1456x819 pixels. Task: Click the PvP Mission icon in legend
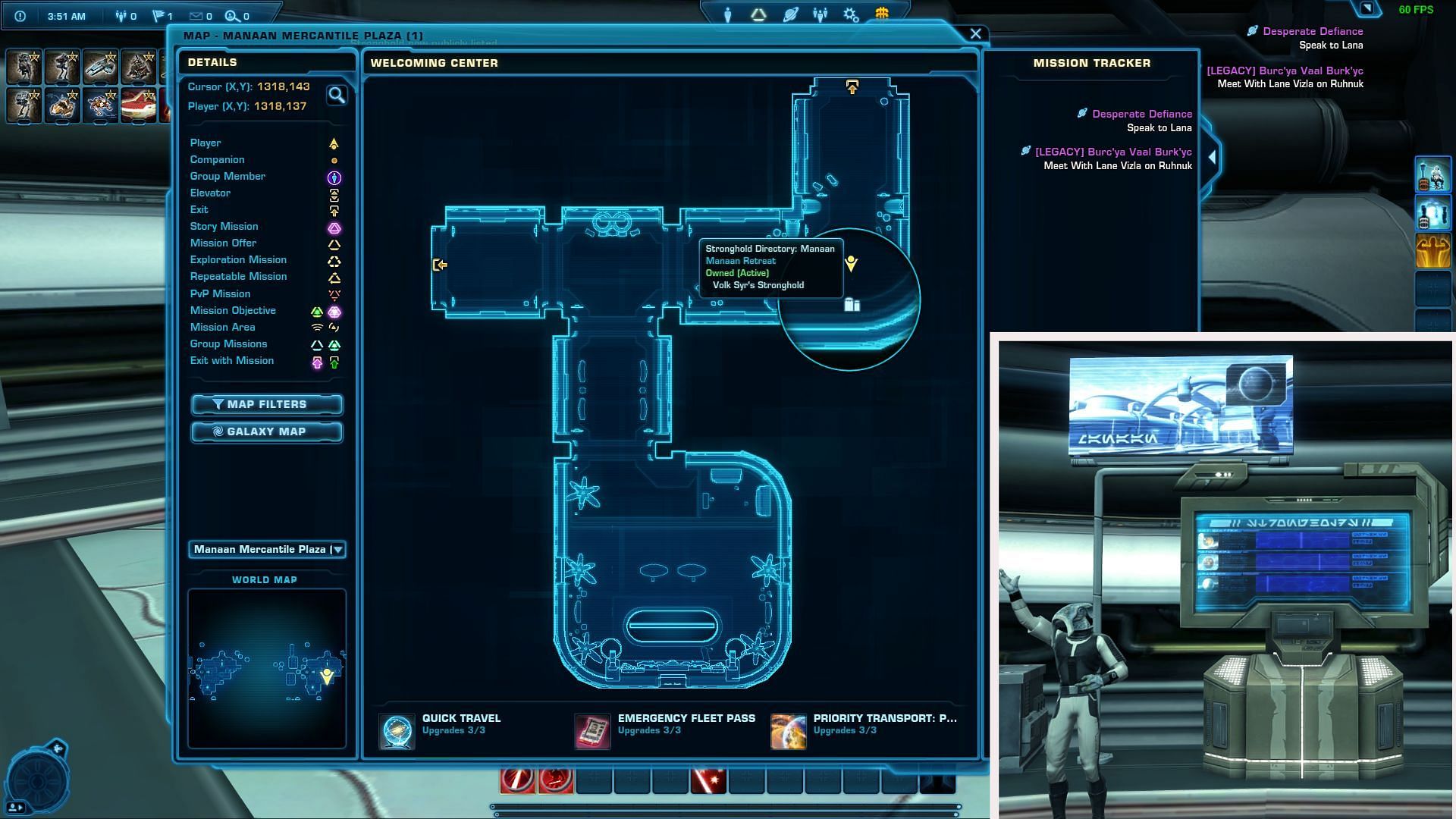tap(333, 293)
